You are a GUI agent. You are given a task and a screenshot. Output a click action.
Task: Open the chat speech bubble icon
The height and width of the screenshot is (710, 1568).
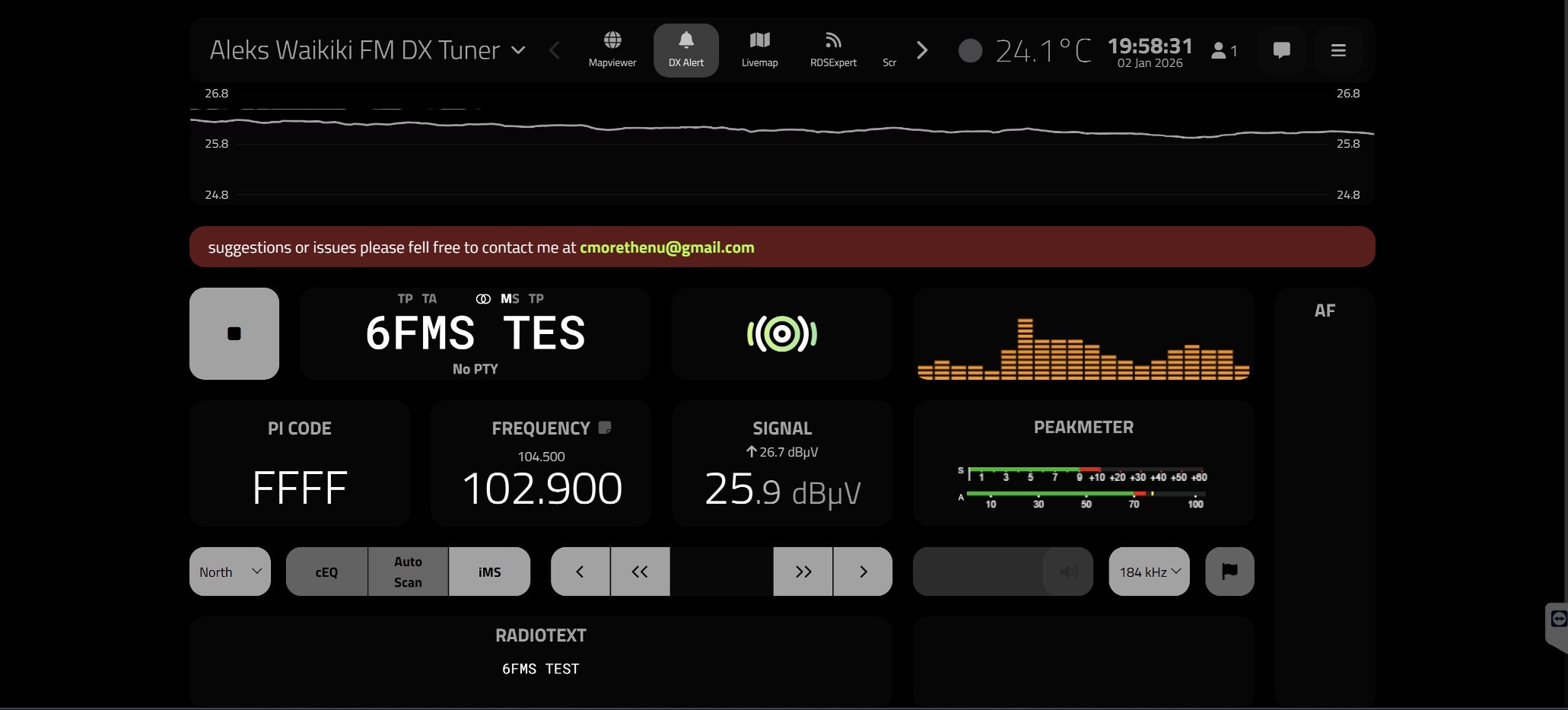(1281, 50)
